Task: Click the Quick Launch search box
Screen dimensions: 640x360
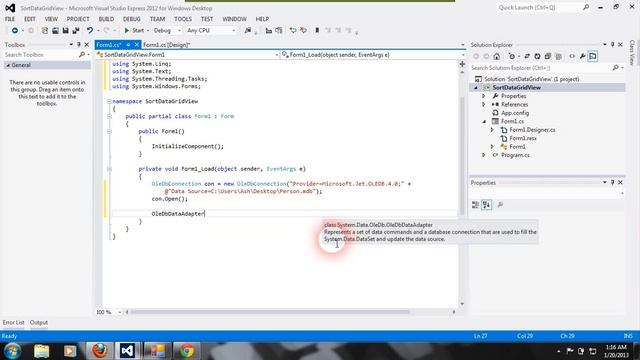Action: tap(543, 8)
